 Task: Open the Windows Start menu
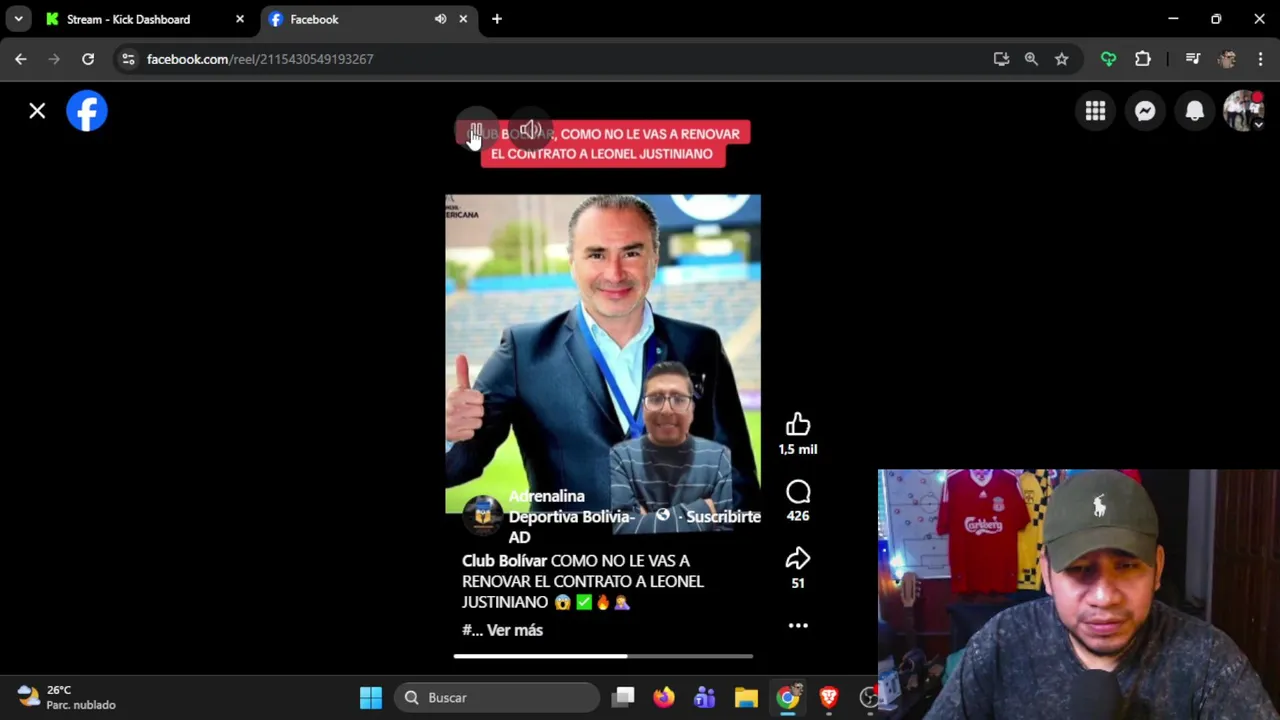(371, 697)
